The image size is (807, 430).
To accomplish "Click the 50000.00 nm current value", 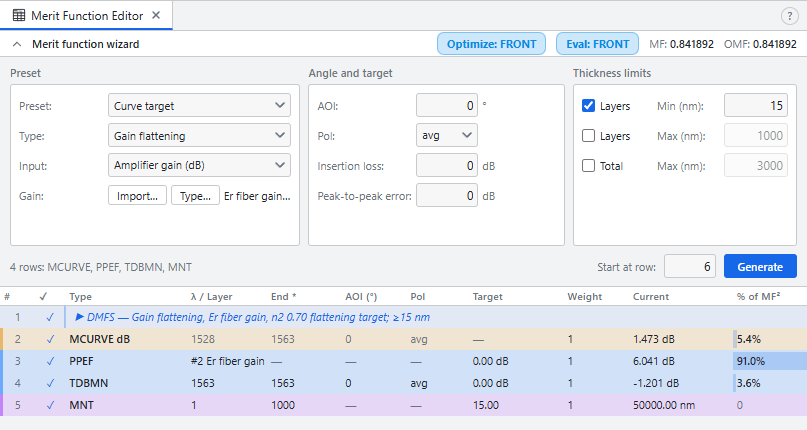I will coord(664,405).
